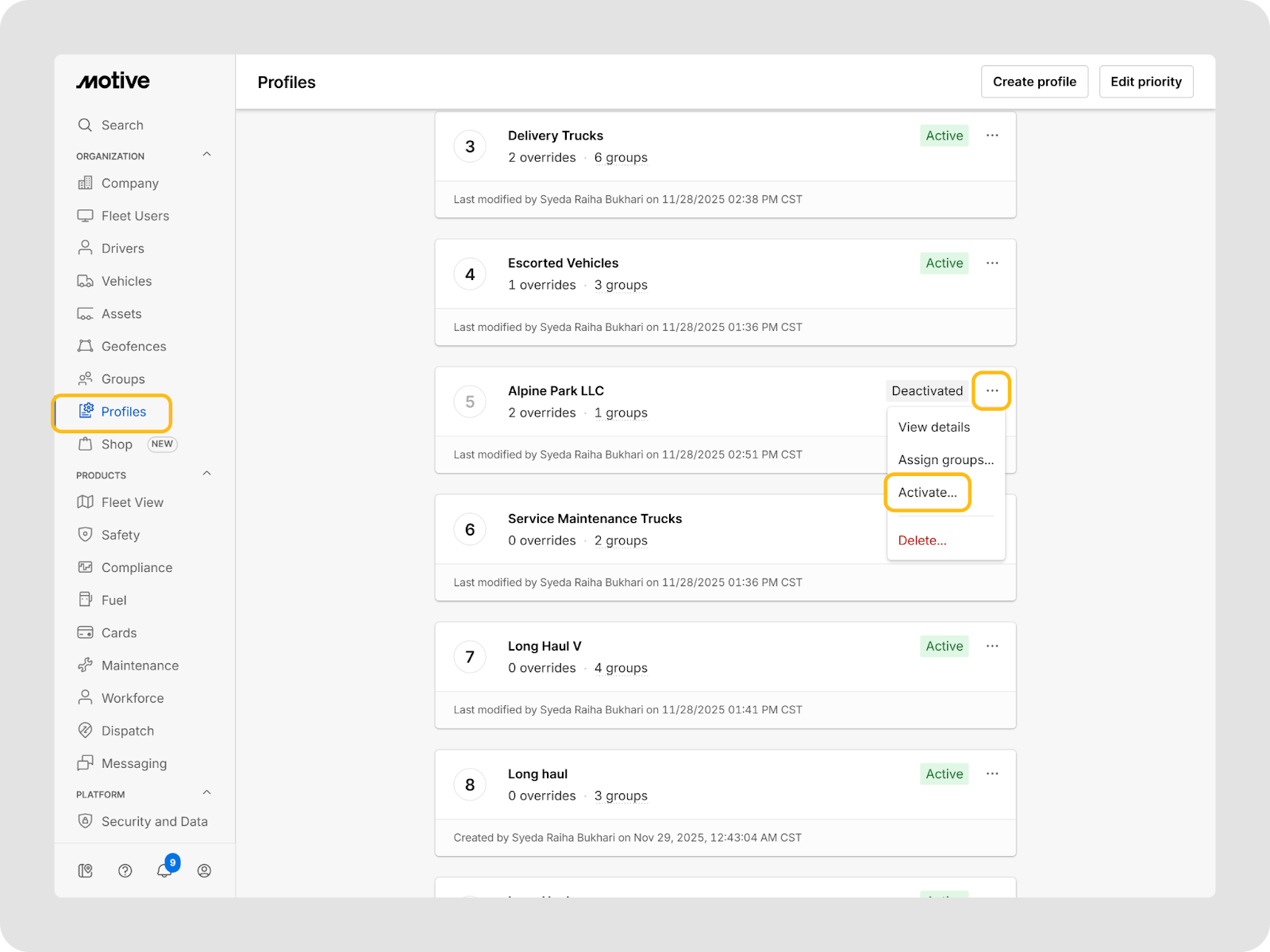Collapse the Platform section chevron
The width and height of the screenshot is (1270, 952).
tap(207, 793)
